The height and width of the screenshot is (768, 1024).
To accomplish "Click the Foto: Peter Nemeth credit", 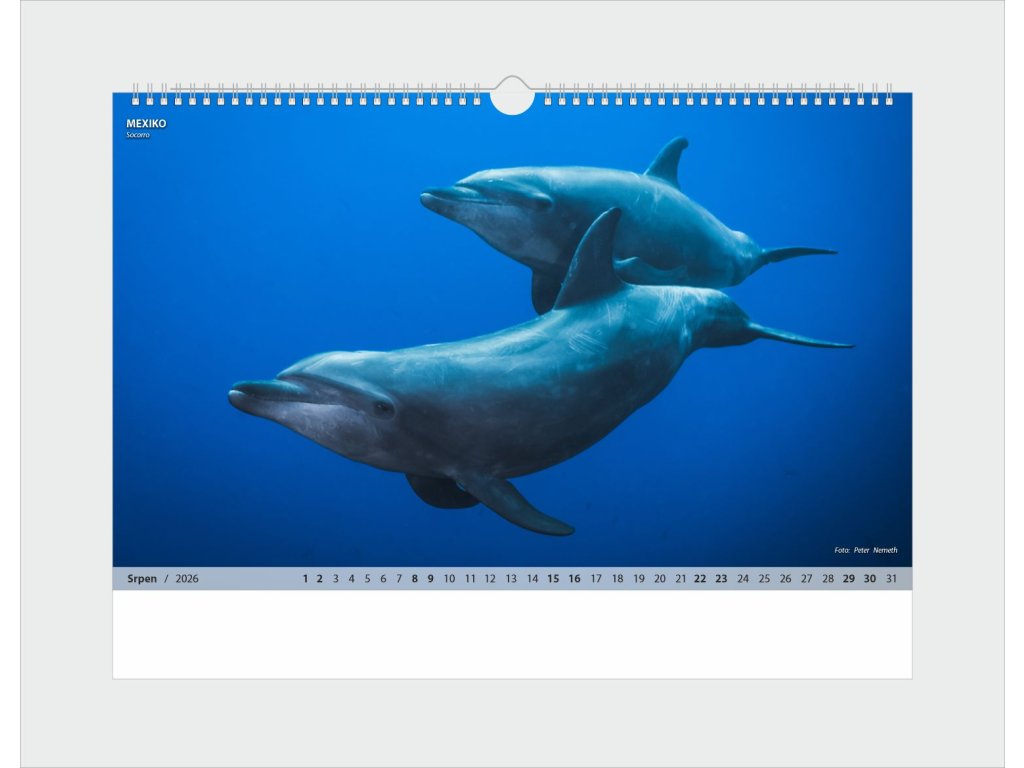I will [866, 550].
